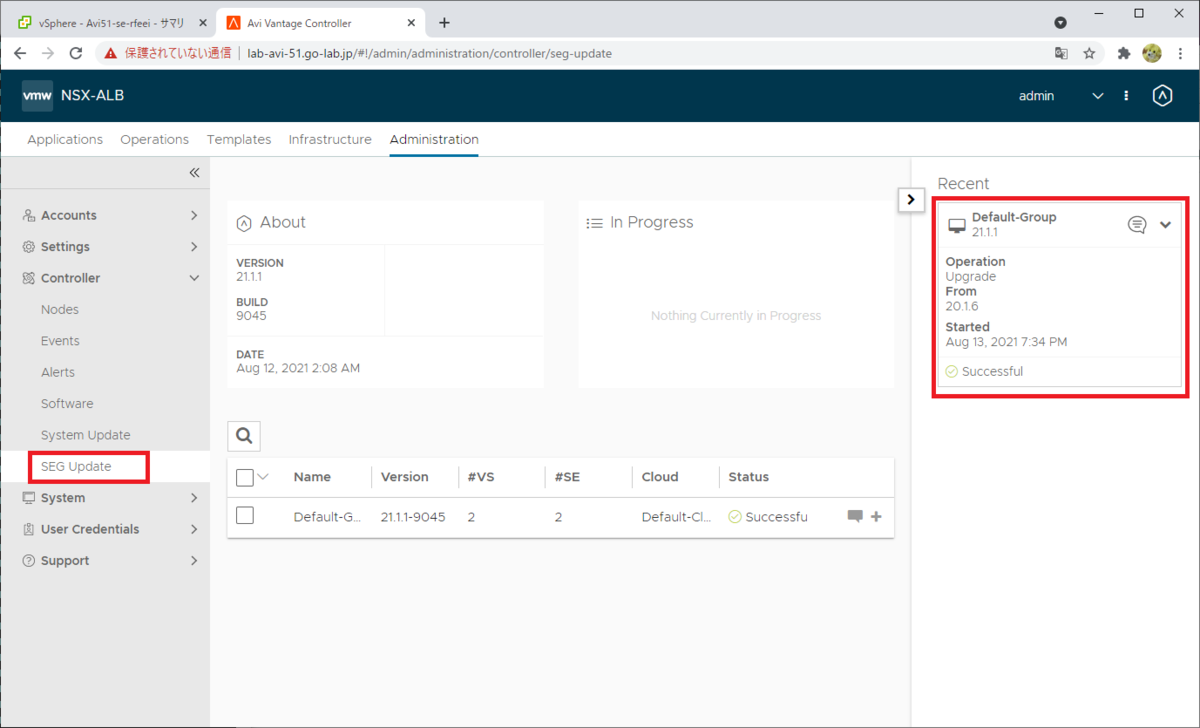Reload the page
Image resolution: width=1200 pixels, height=728 pixels.
click(x=76, y=53)
